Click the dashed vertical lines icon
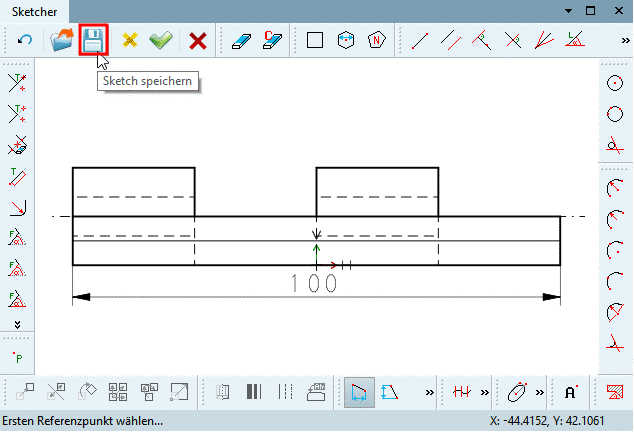This screenshot has width=634, height=432. 285,392
